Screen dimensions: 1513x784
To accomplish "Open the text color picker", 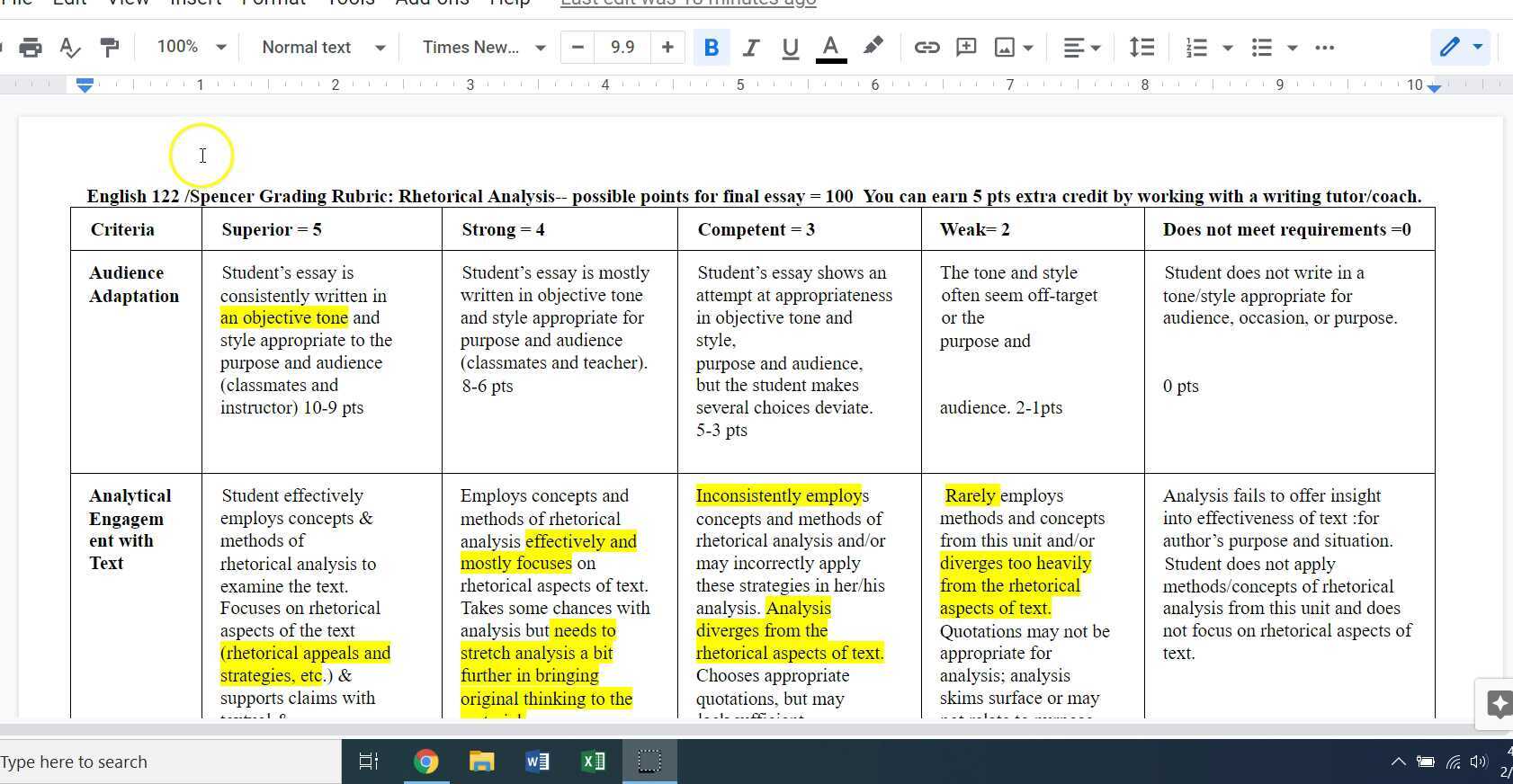I will [x=831, y=48].
